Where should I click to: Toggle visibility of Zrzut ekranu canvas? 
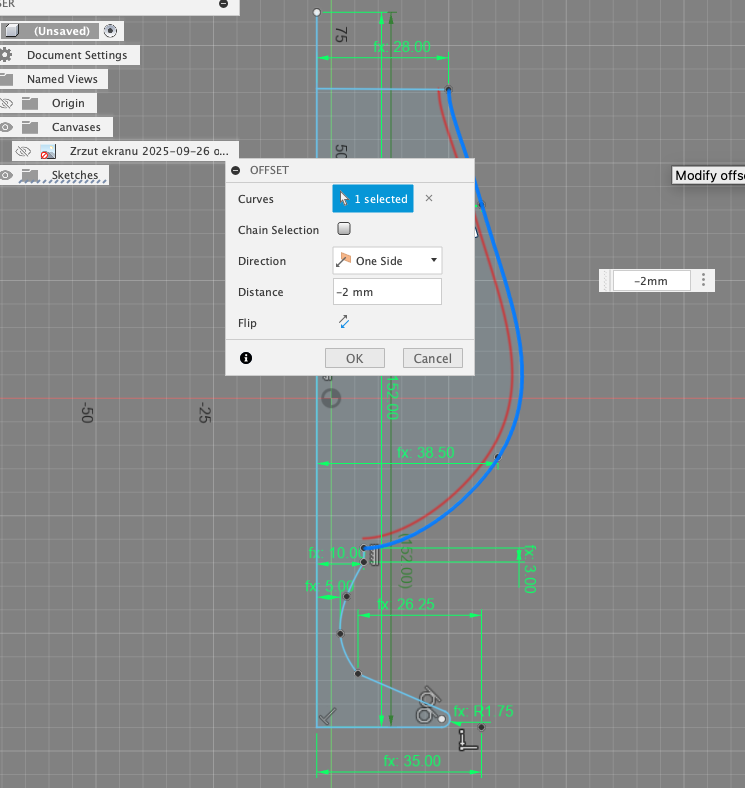(22, 151)
